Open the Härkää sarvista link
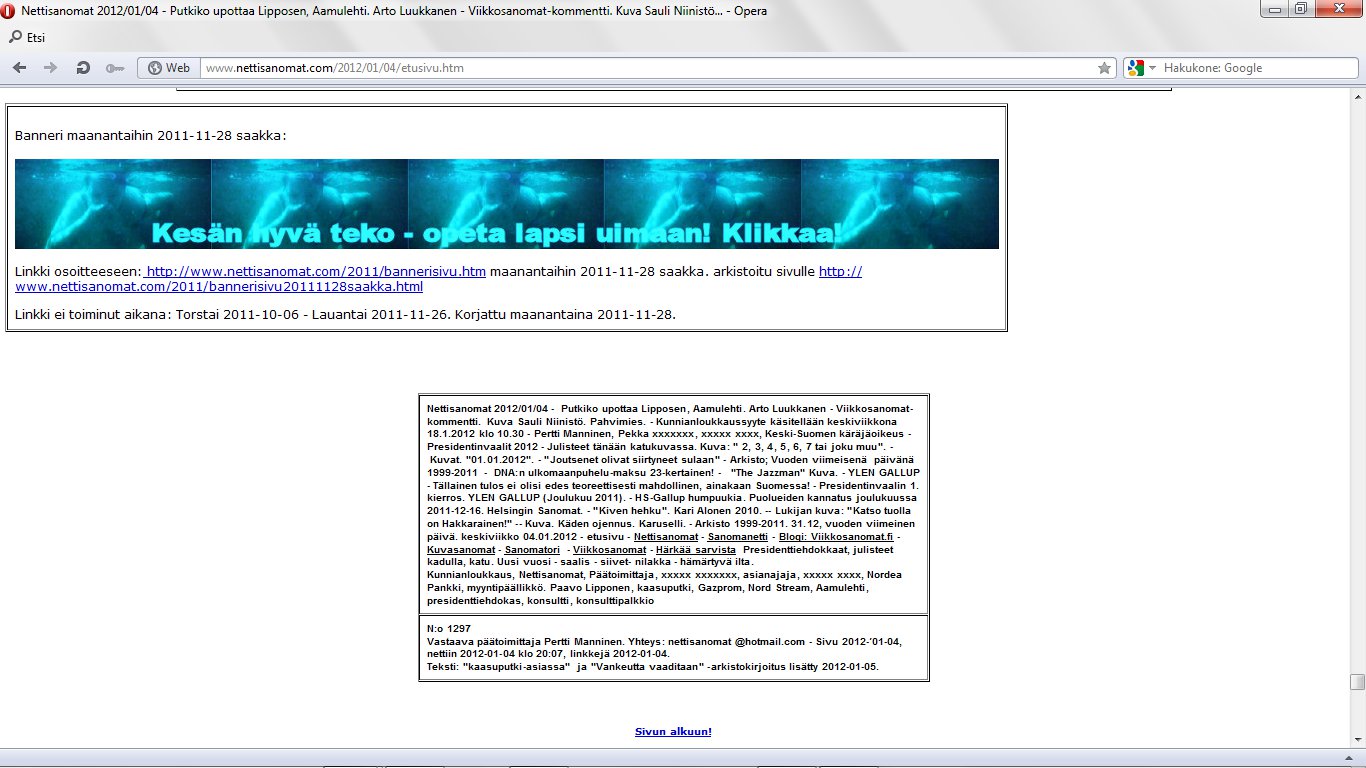The image size is (1366, 768). coord(696,550)
